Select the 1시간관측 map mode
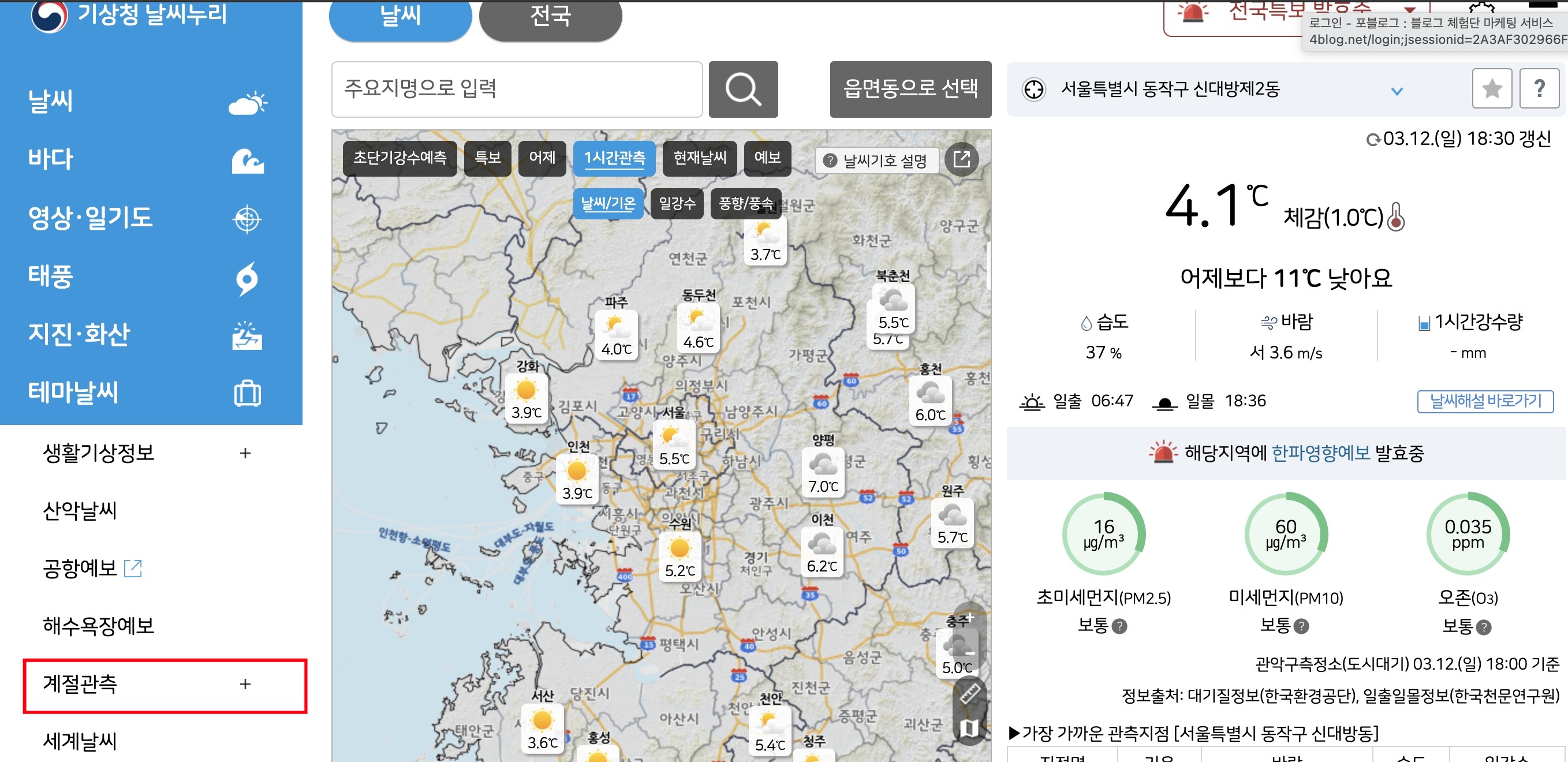 [x=614, y=158]
